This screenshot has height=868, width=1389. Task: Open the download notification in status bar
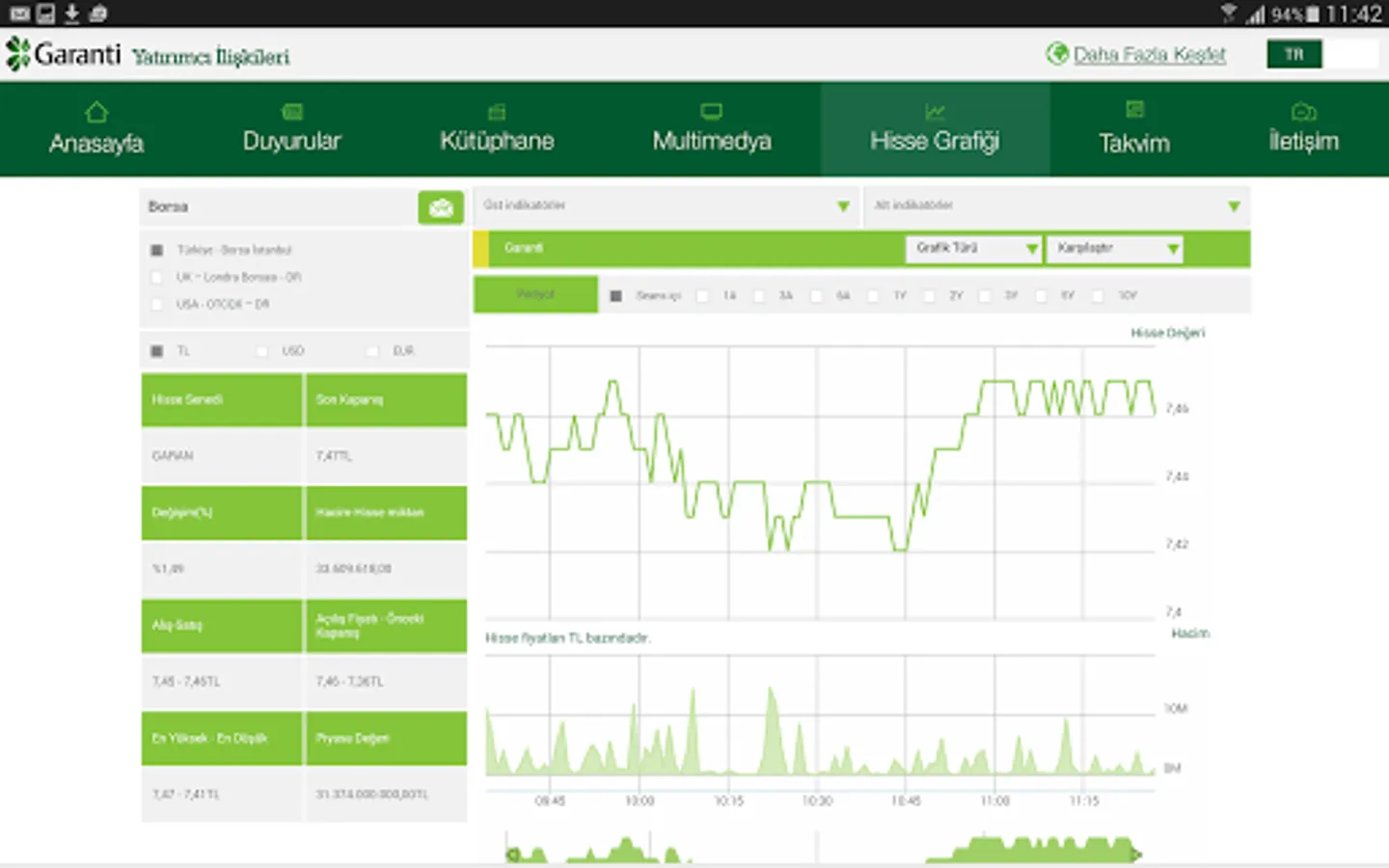point(71,14)
